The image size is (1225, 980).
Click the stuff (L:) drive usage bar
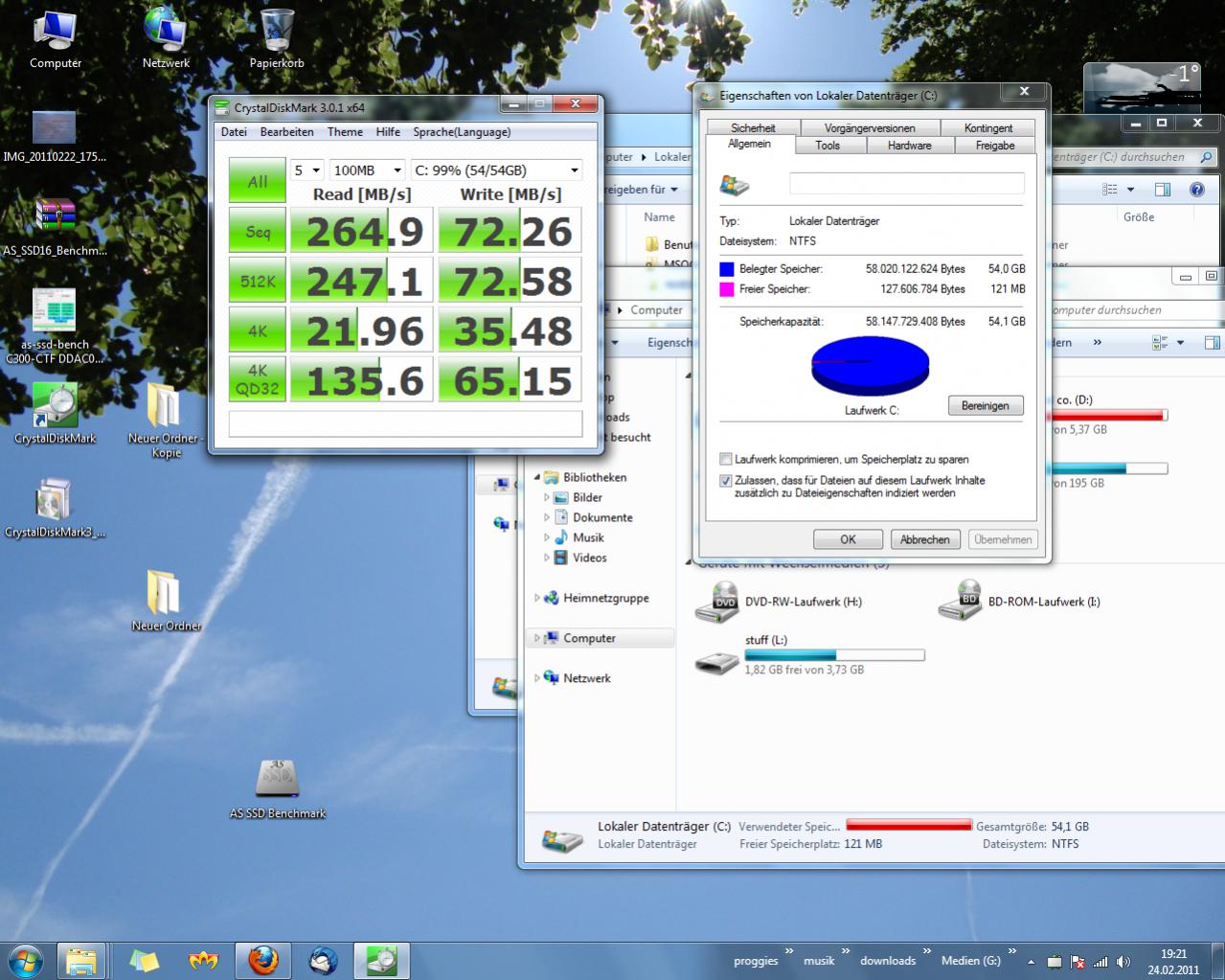pyautogui.click(x=834, y=655)
